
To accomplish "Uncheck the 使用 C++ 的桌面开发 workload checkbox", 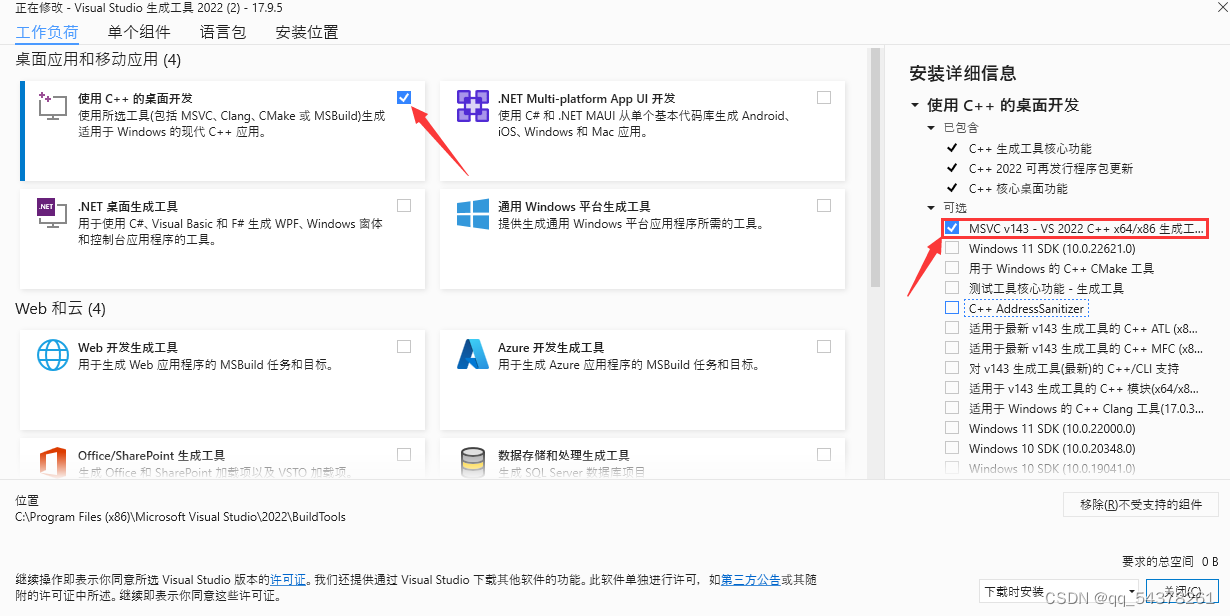I will pos(404,97).
